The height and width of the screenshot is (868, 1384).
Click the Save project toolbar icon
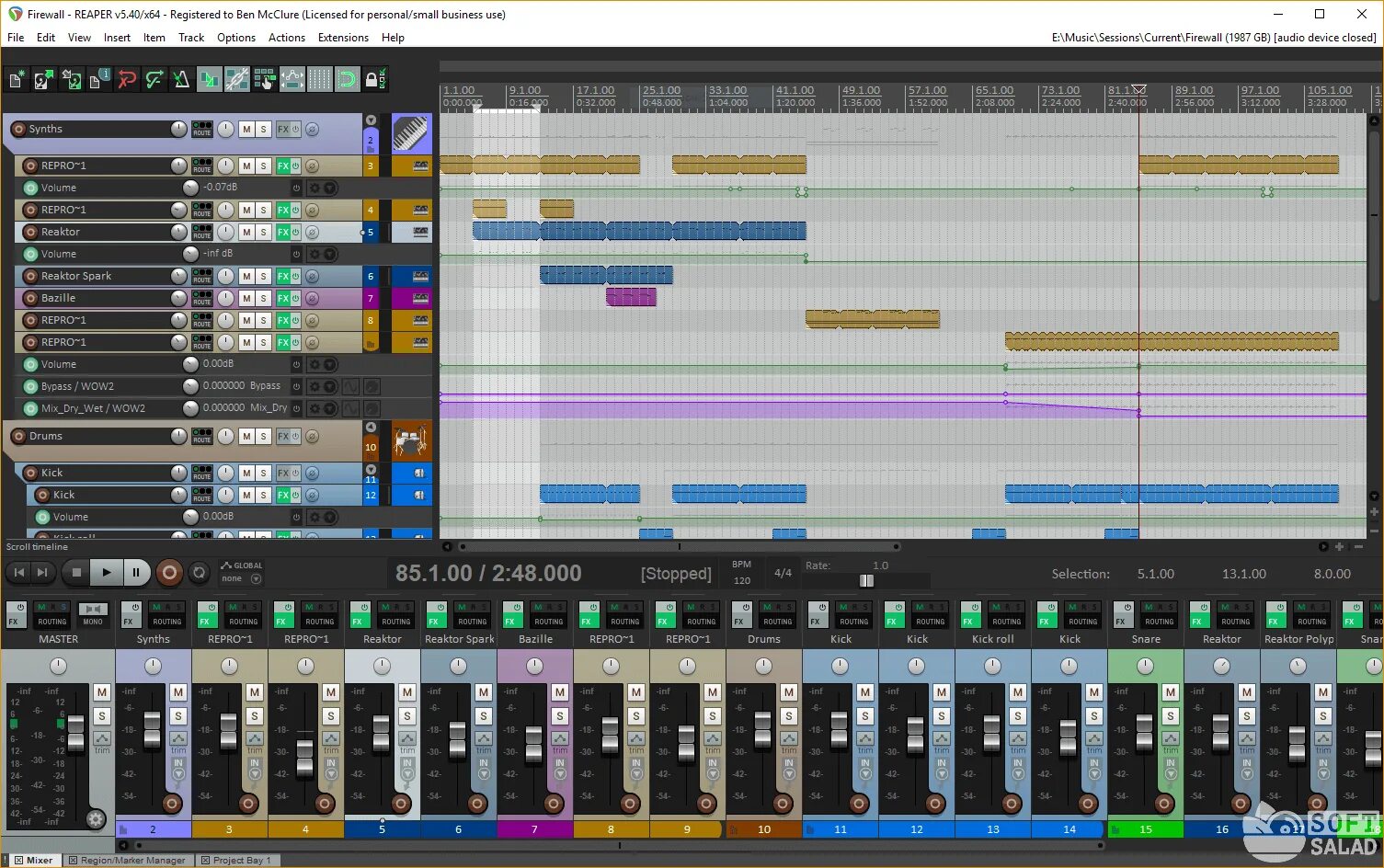(72, 80)
